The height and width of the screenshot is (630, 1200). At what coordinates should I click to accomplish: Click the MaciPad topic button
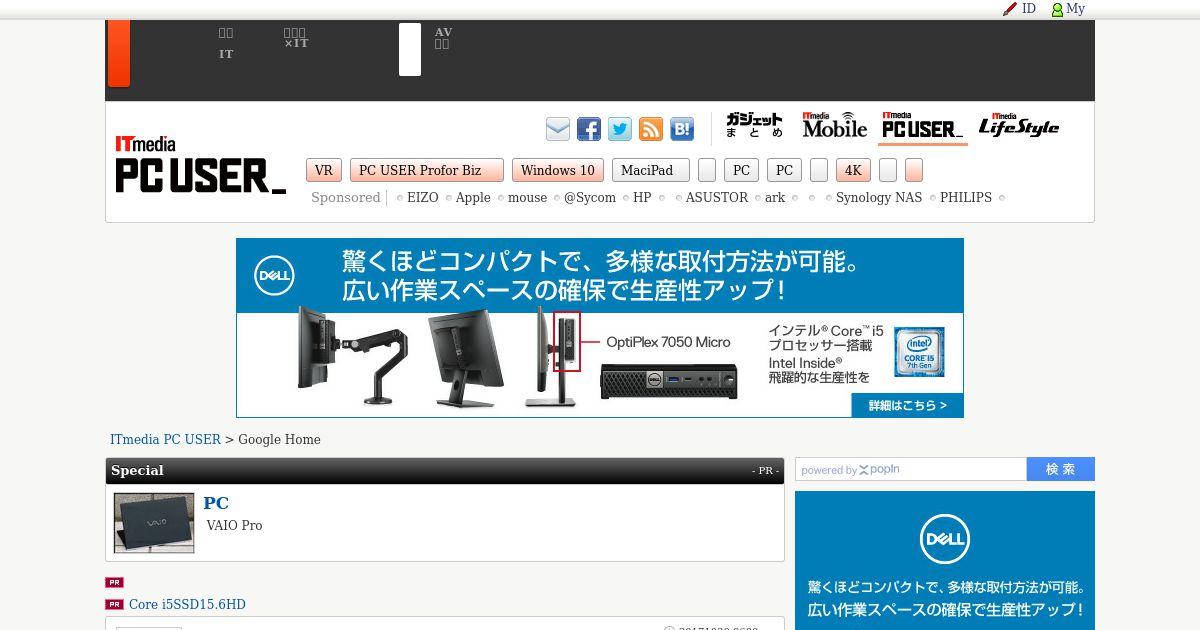[x=651, y=170]
